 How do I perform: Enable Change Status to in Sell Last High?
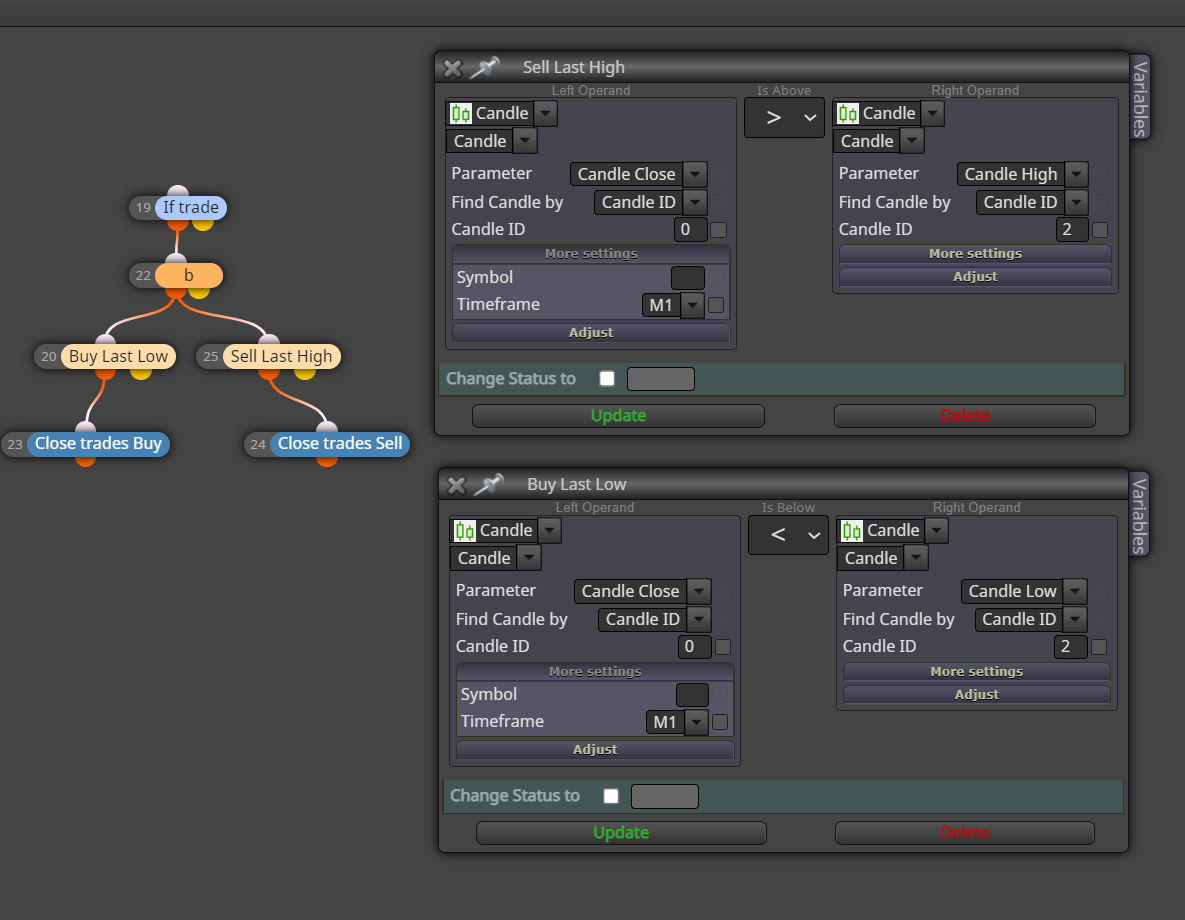pos(607,379)
